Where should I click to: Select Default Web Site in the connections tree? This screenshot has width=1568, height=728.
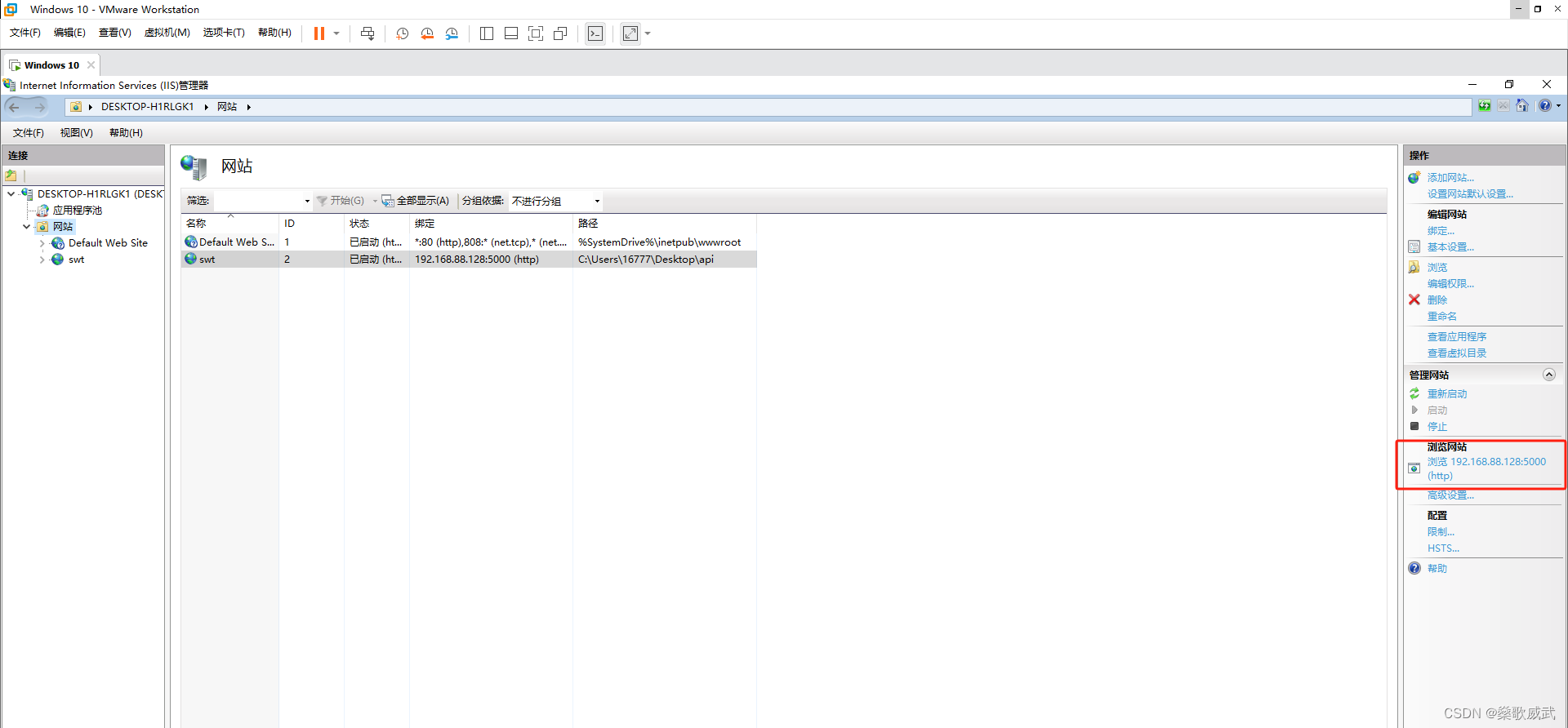click(108, 243)
